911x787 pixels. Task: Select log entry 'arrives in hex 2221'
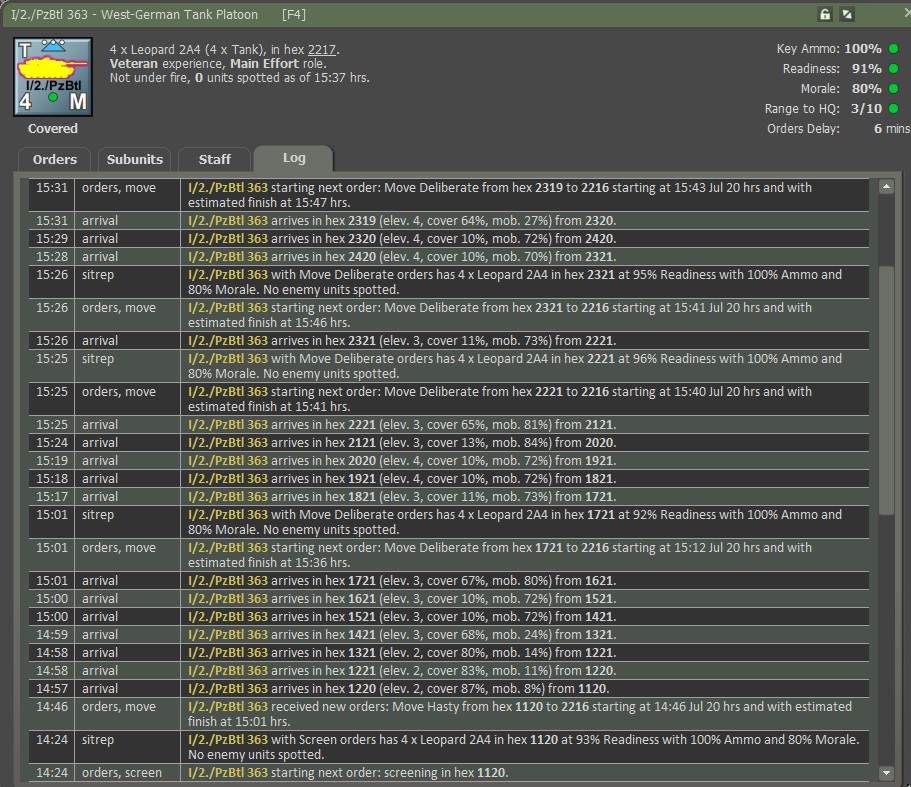(449, 425)
